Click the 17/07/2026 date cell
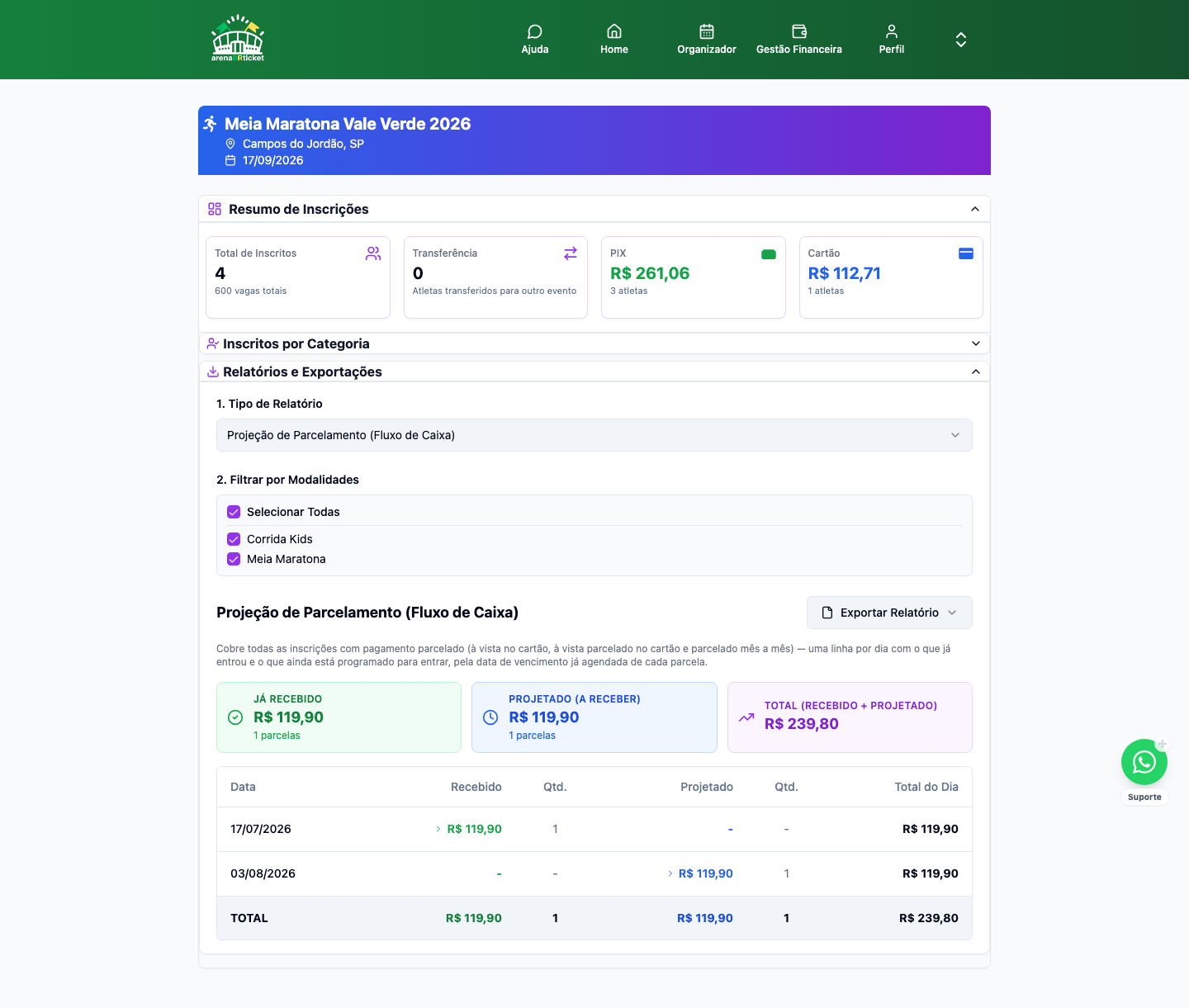Image resolution: width=1189 pixels, height=1008 pixels. [261, 829]
